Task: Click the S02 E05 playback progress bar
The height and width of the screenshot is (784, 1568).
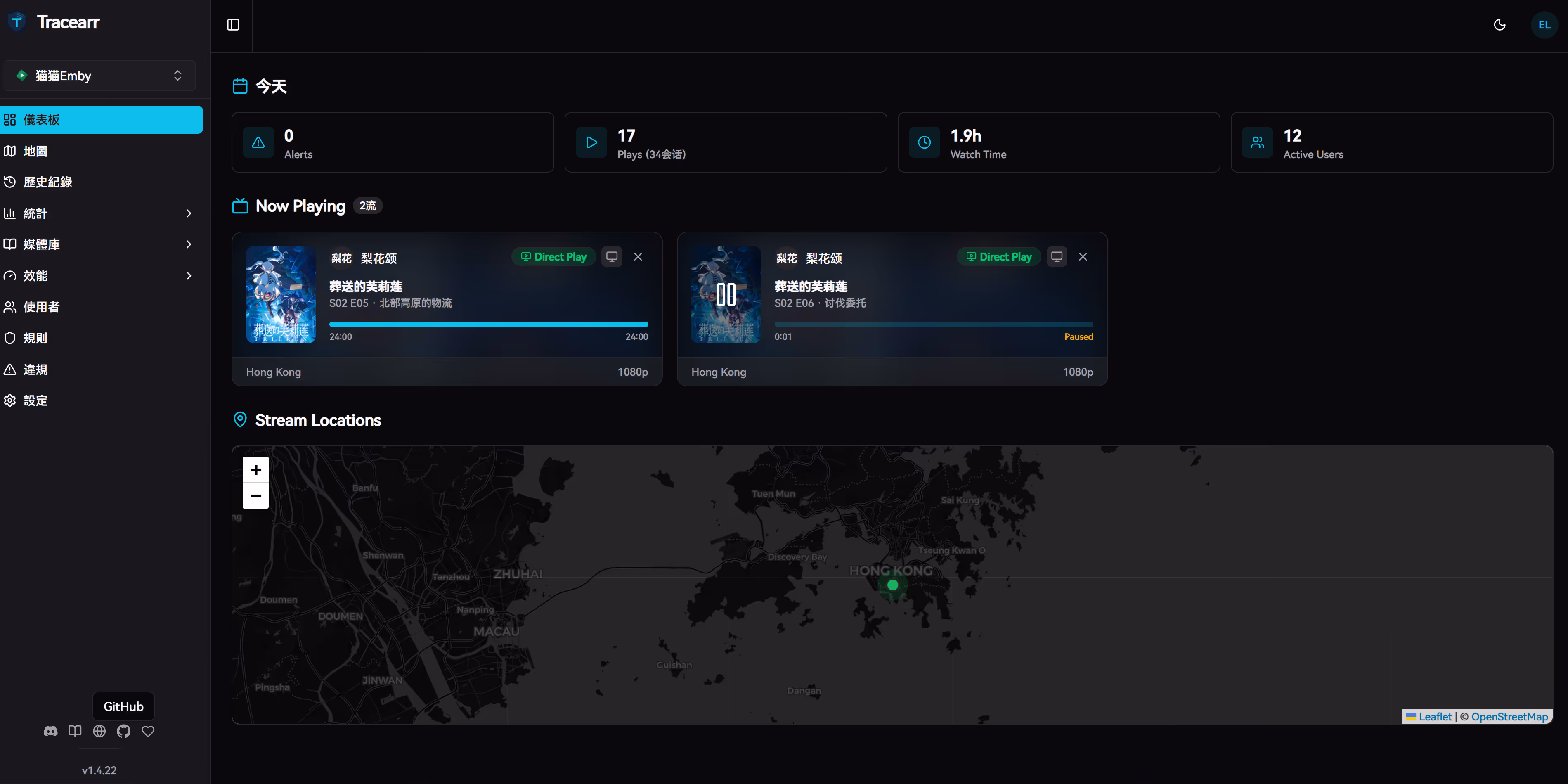Action: click(x=488, y=324)
